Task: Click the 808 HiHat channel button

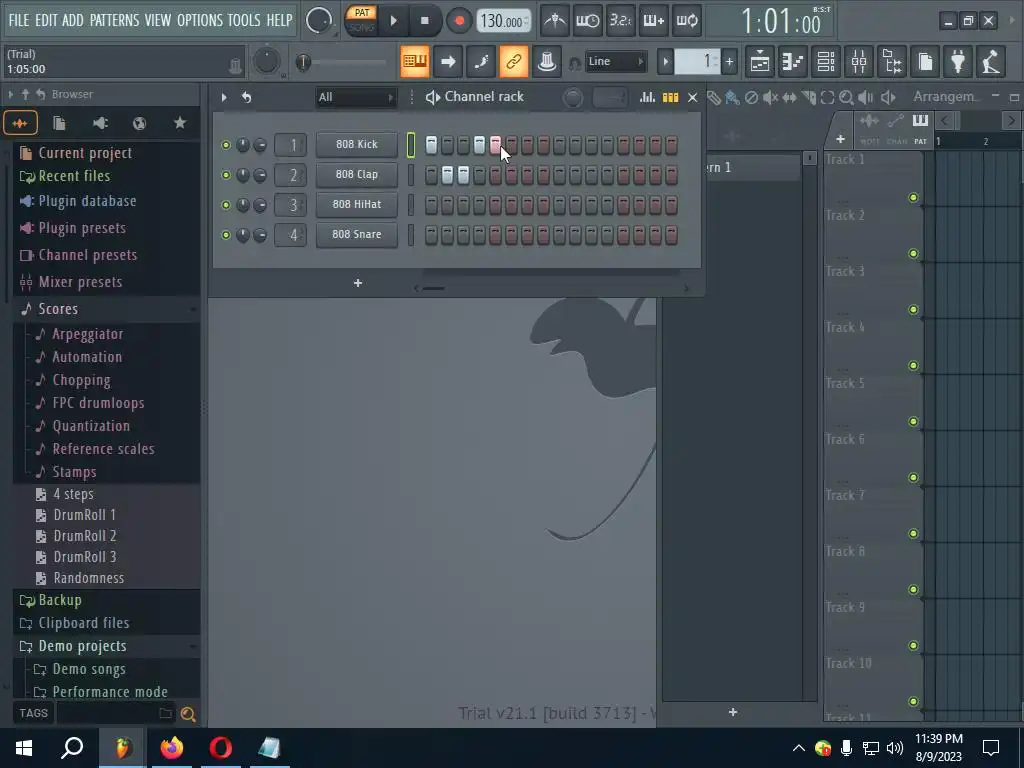Action: pos(357,204)
